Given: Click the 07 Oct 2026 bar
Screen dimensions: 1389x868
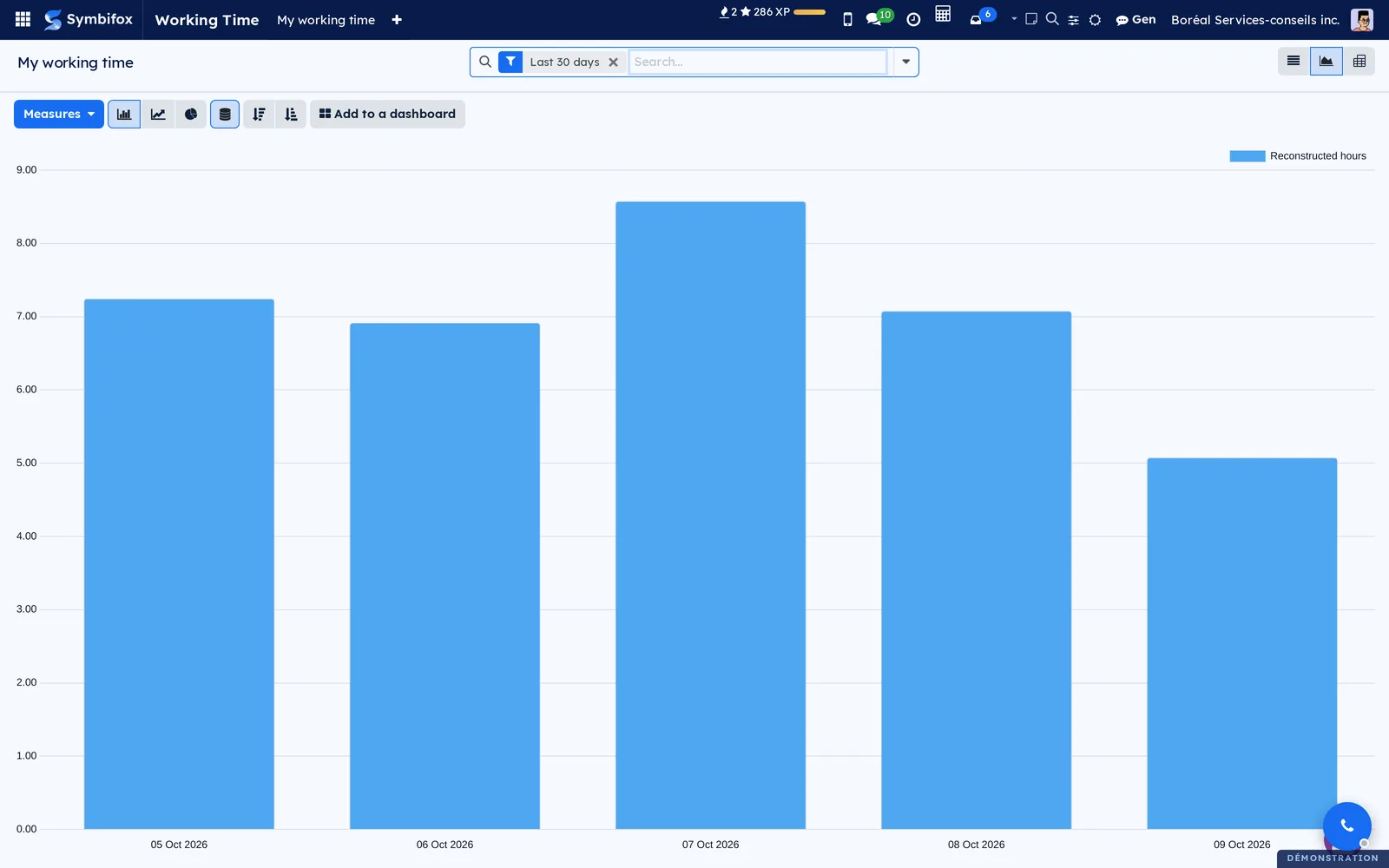Looking at the screenshot, I should [x=710, y=515].
